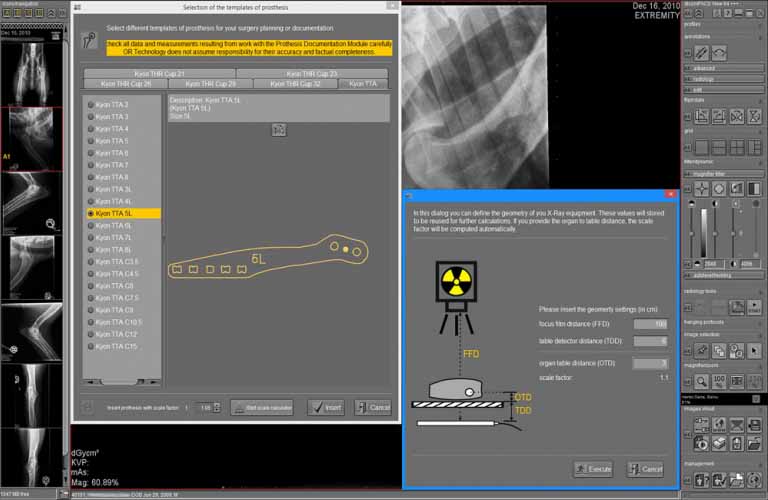Viewport: 768px width, 500px height.
Task: Cancel the prosthesis template selection dialog
Action: click(373, 407)
